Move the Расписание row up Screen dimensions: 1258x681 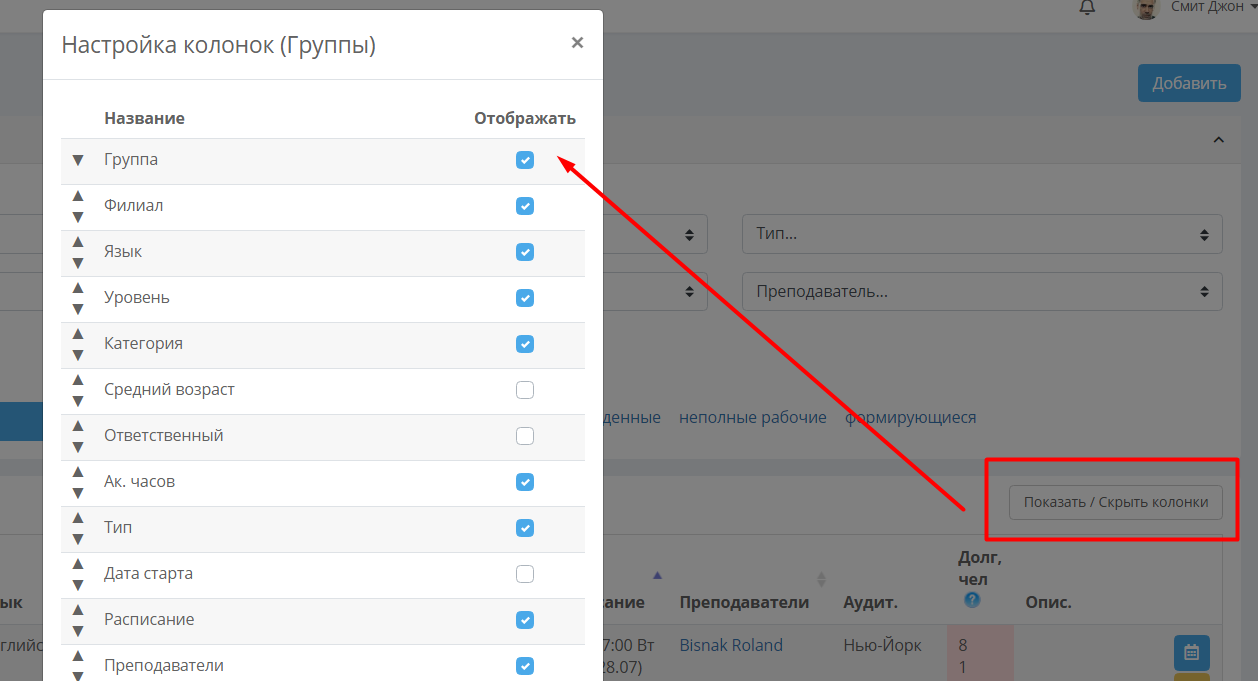point(78,609)
